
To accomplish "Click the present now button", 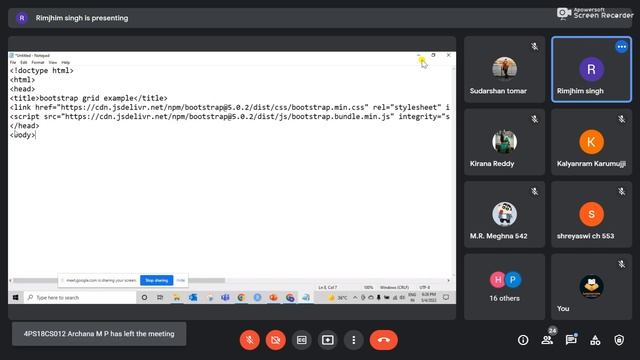I will click(328, 340).
